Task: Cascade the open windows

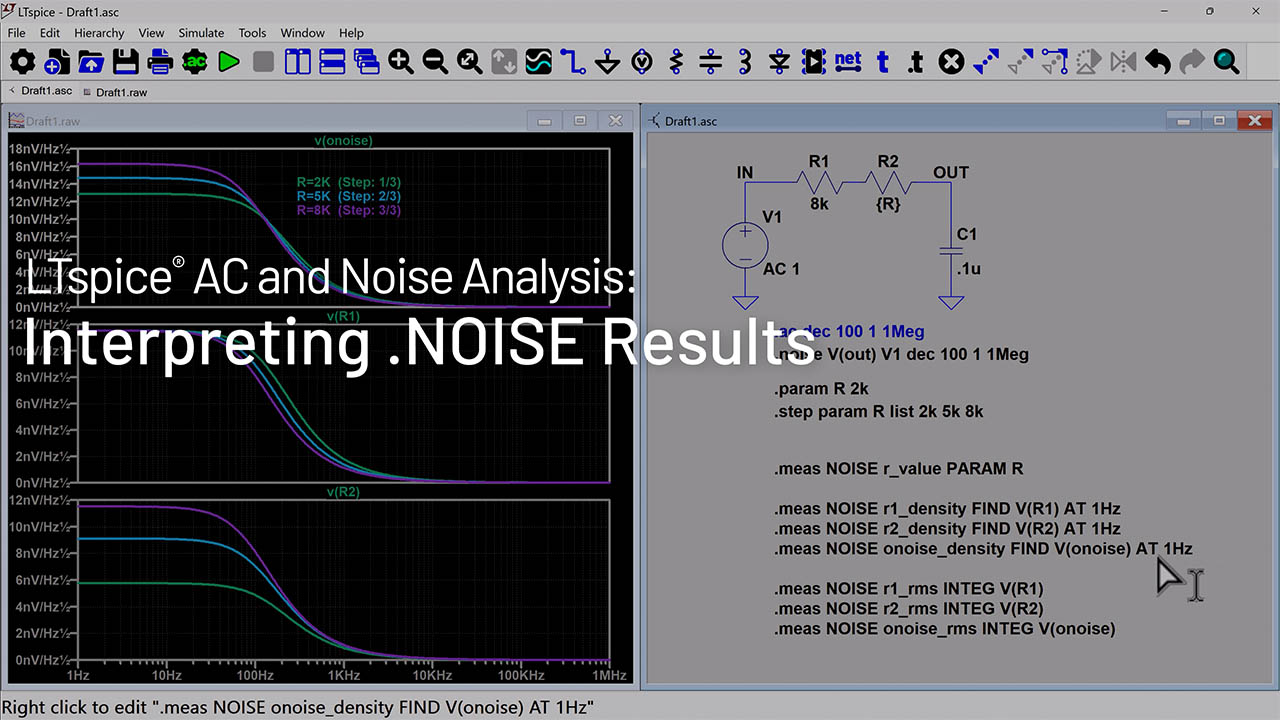Action: click(367, 62)
